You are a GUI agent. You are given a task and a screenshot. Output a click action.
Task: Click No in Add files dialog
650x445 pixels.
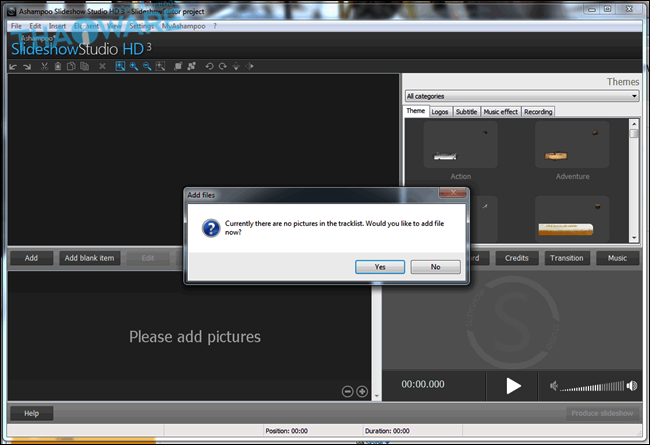(x=435, y=267)
